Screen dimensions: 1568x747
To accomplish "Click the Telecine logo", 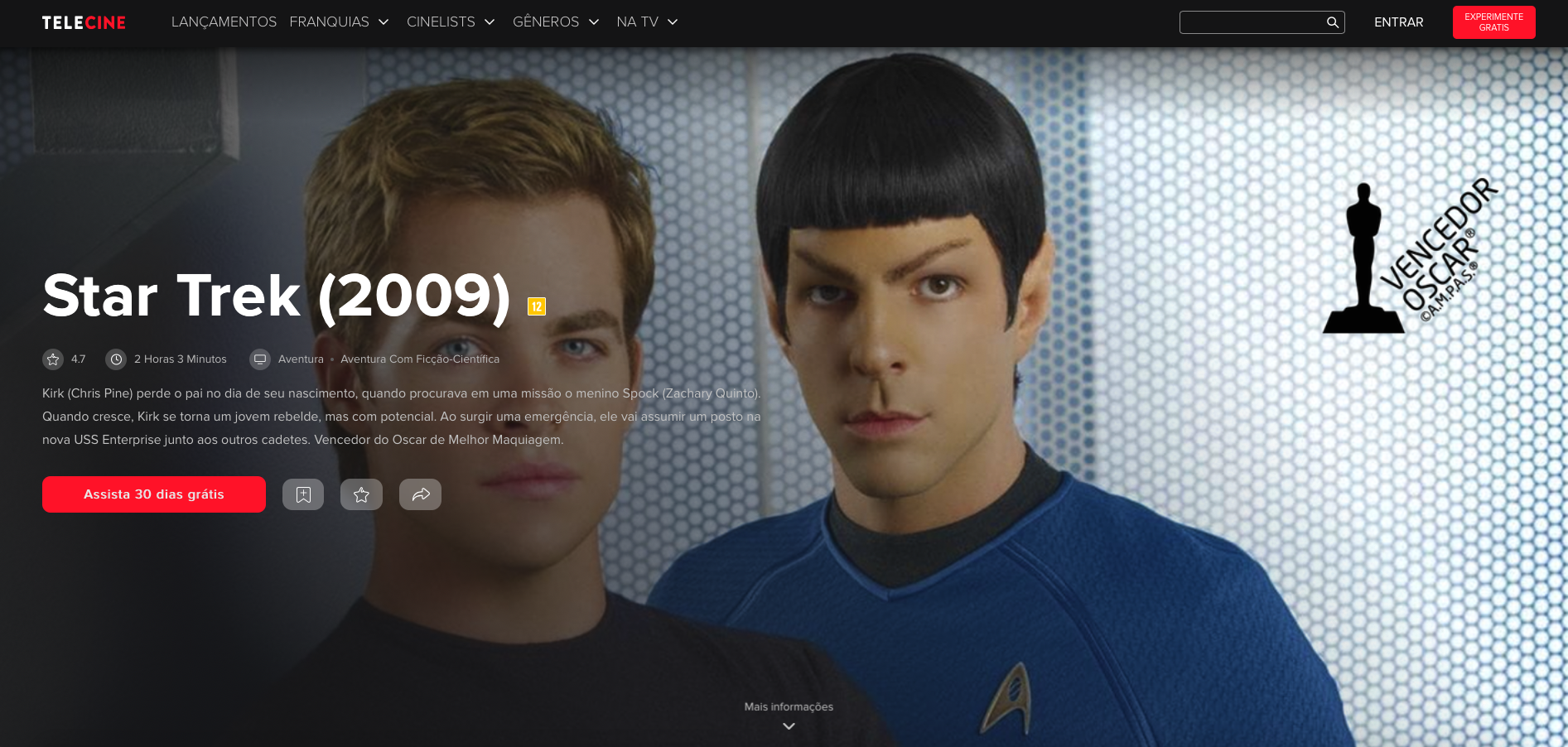I will (x=84, y=22).
